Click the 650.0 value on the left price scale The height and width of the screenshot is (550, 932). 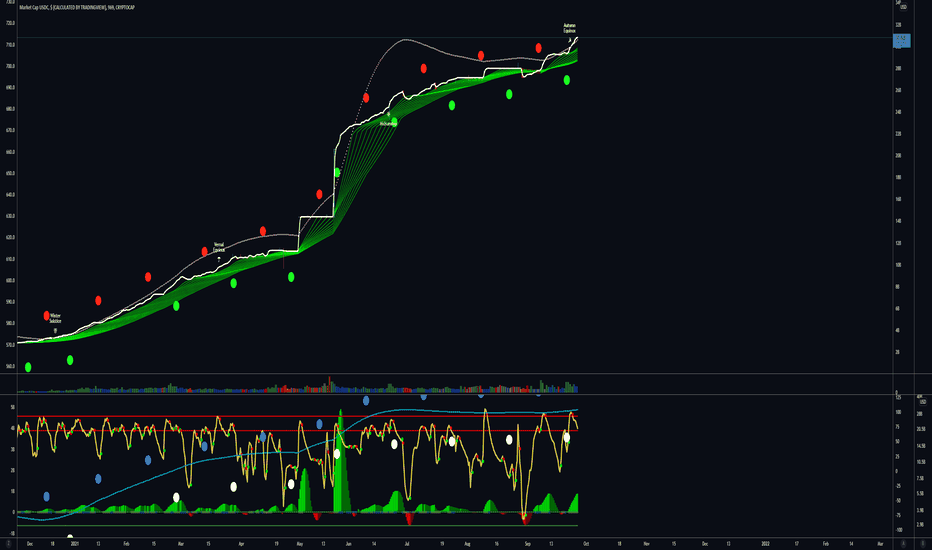click(10, 173)
